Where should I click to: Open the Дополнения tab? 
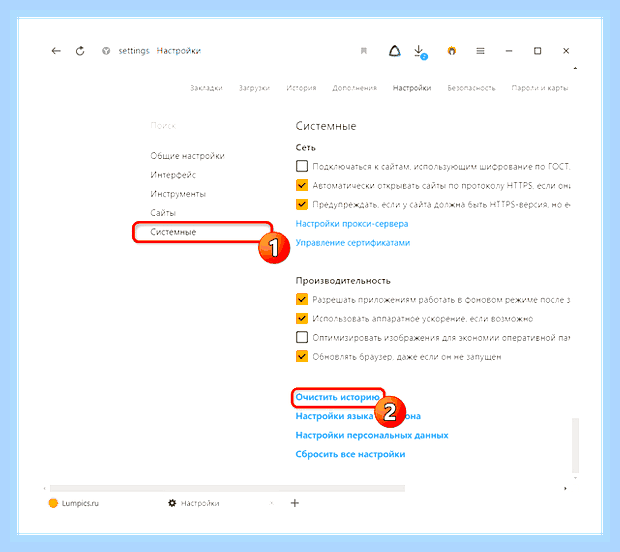354,88
